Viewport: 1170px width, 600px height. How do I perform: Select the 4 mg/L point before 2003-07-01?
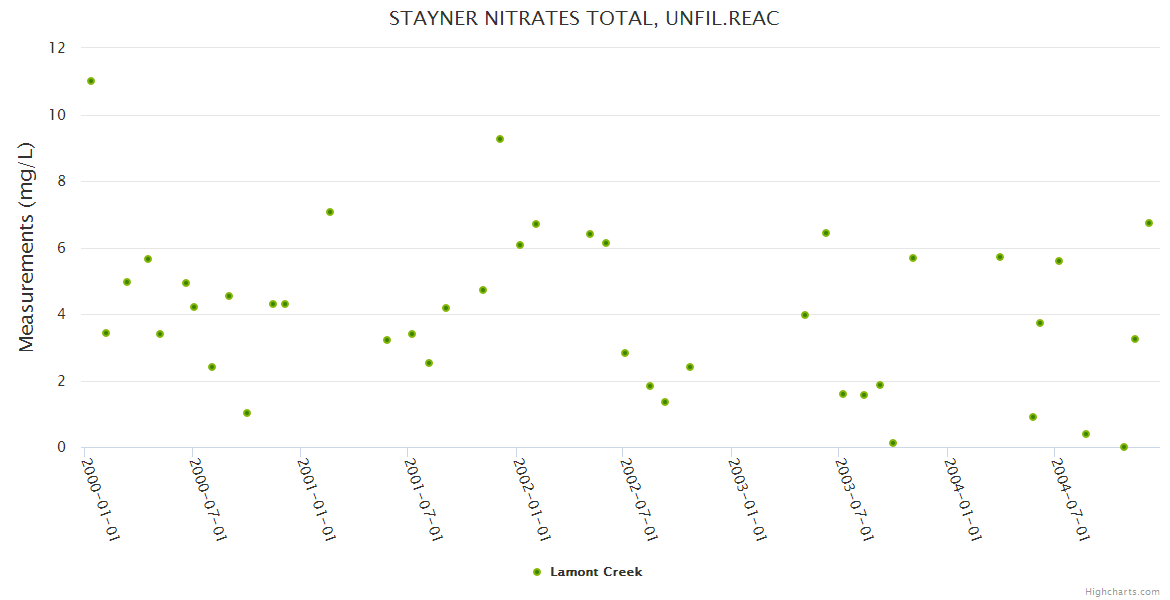805,315
